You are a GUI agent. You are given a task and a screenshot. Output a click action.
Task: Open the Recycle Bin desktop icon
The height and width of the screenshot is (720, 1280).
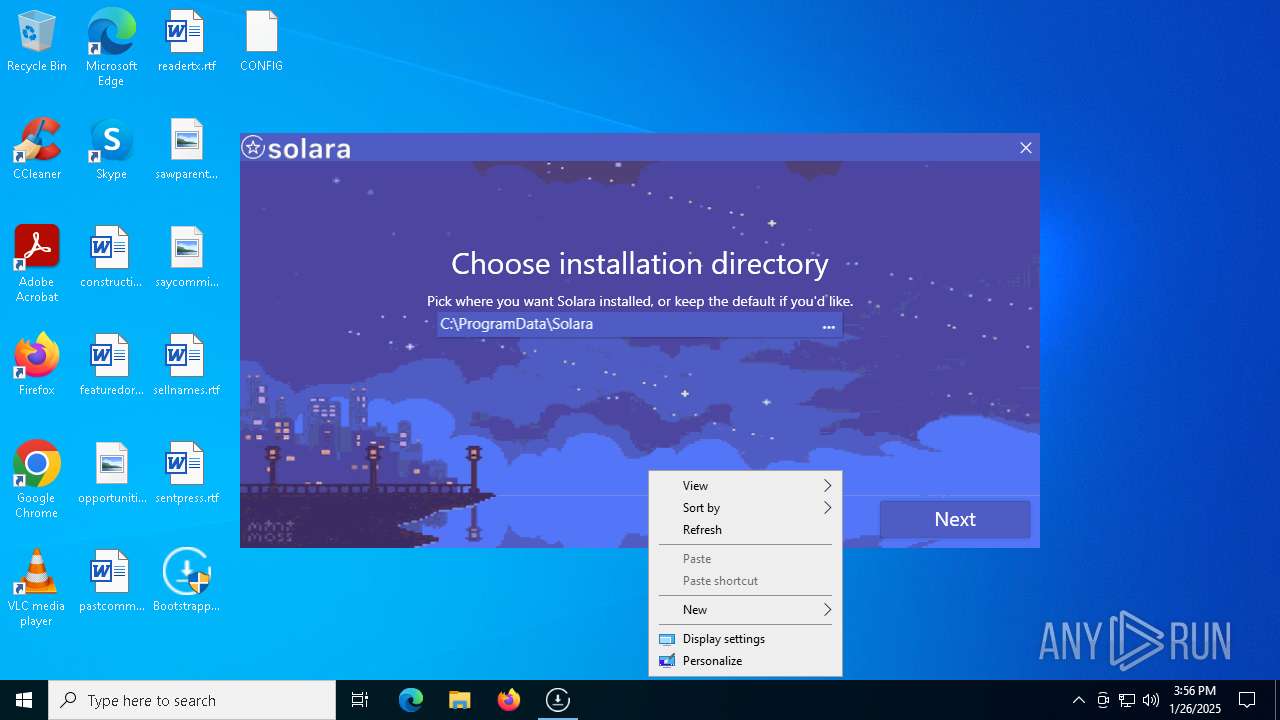point(37,42)
